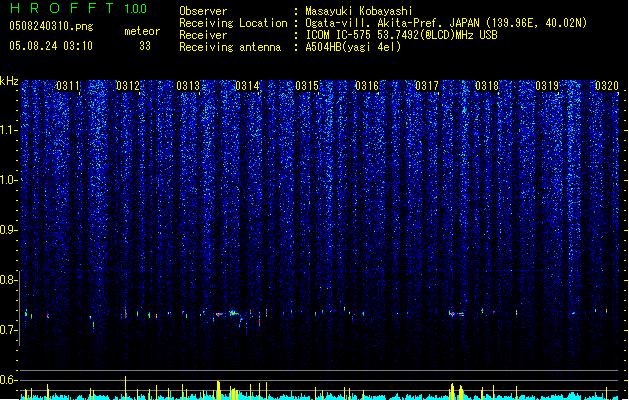Click the 0.9 kHz axis tick label
The width and height of the screenshot is (629, 400).
[8, 230]
